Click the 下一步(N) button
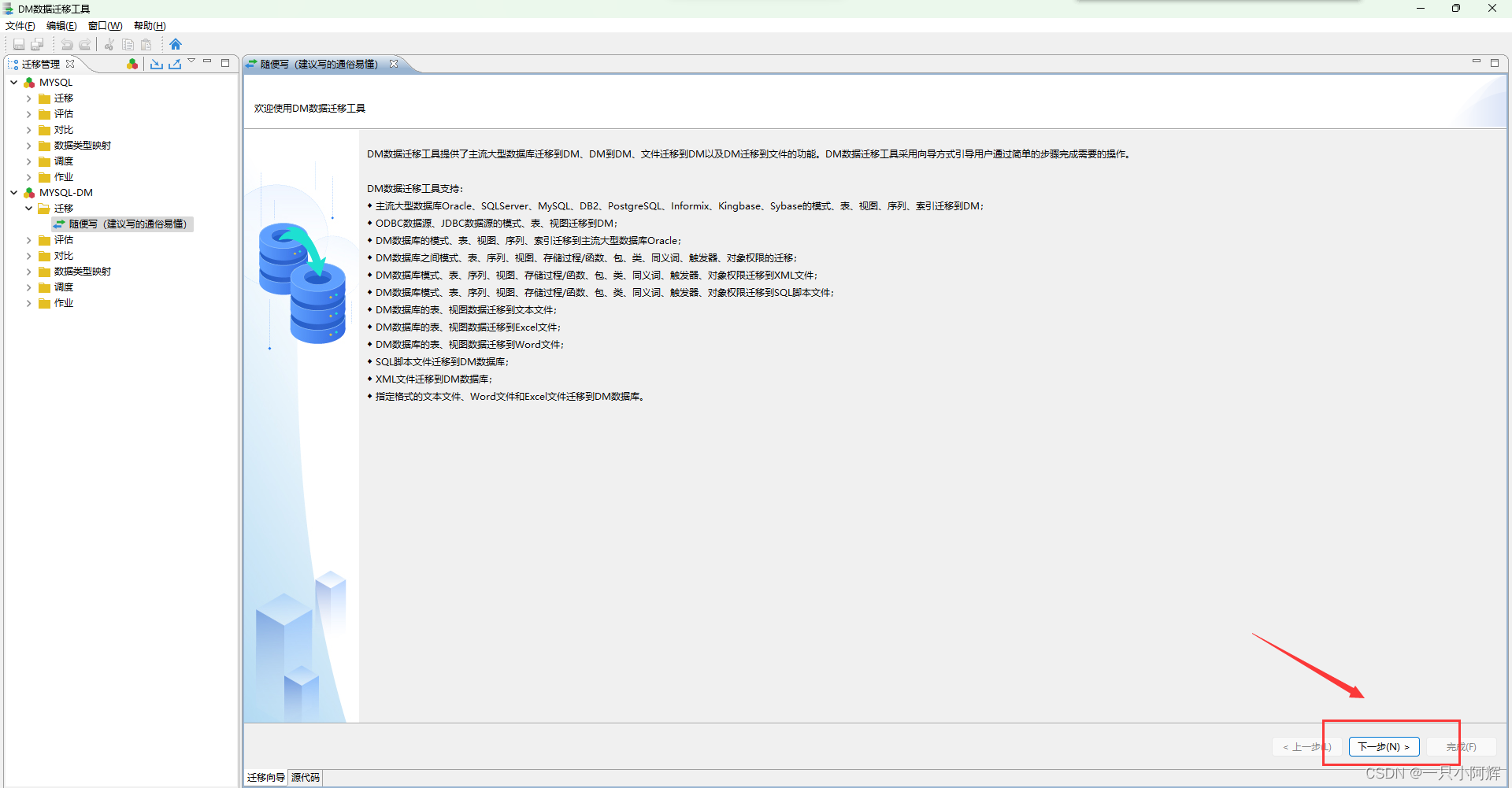Viewport: 1512px width, 788px height. point(1384,746)
